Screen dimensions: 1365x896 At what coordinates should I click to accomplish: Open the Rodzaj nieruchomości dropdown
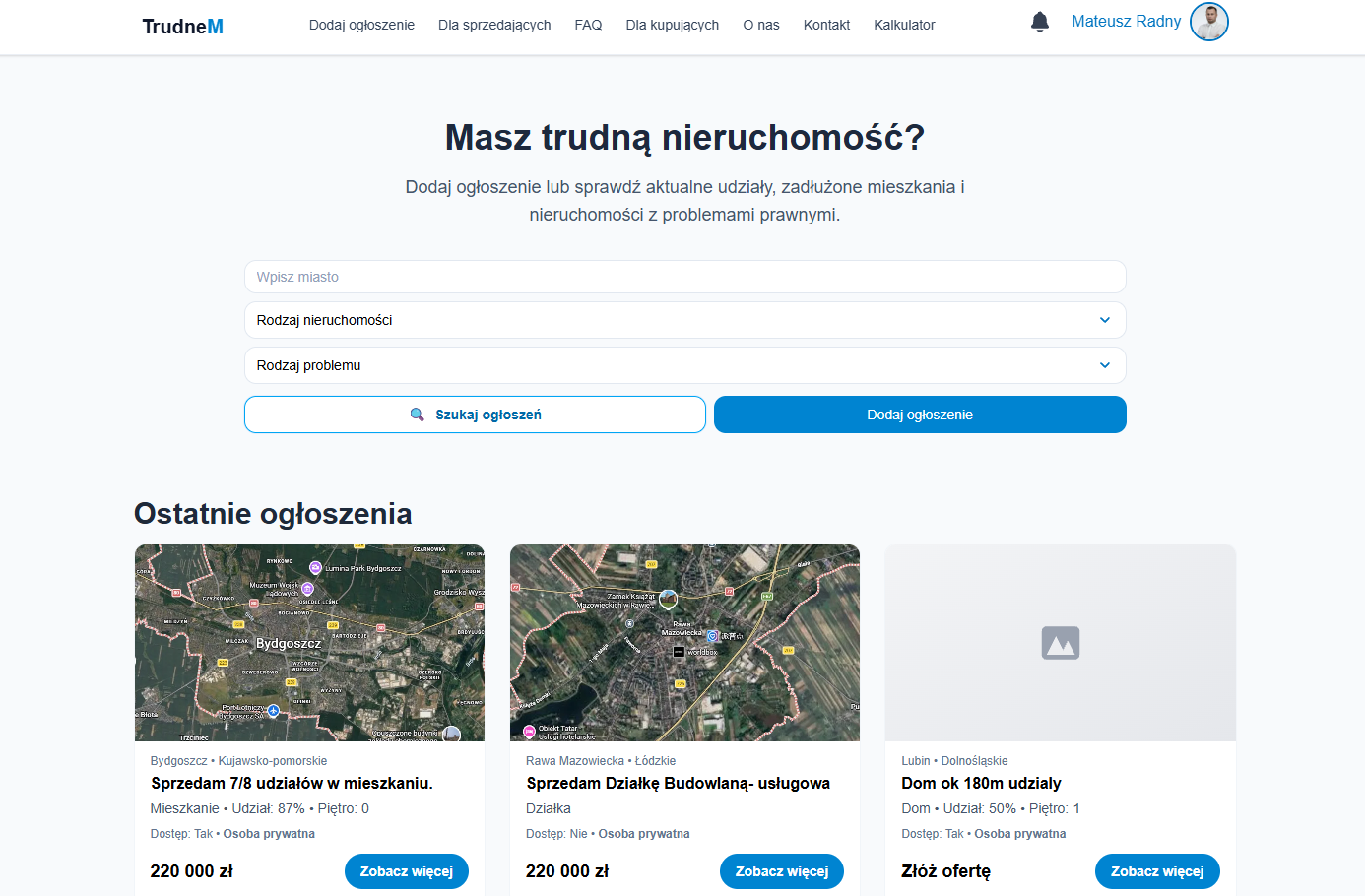click(685, 320)
